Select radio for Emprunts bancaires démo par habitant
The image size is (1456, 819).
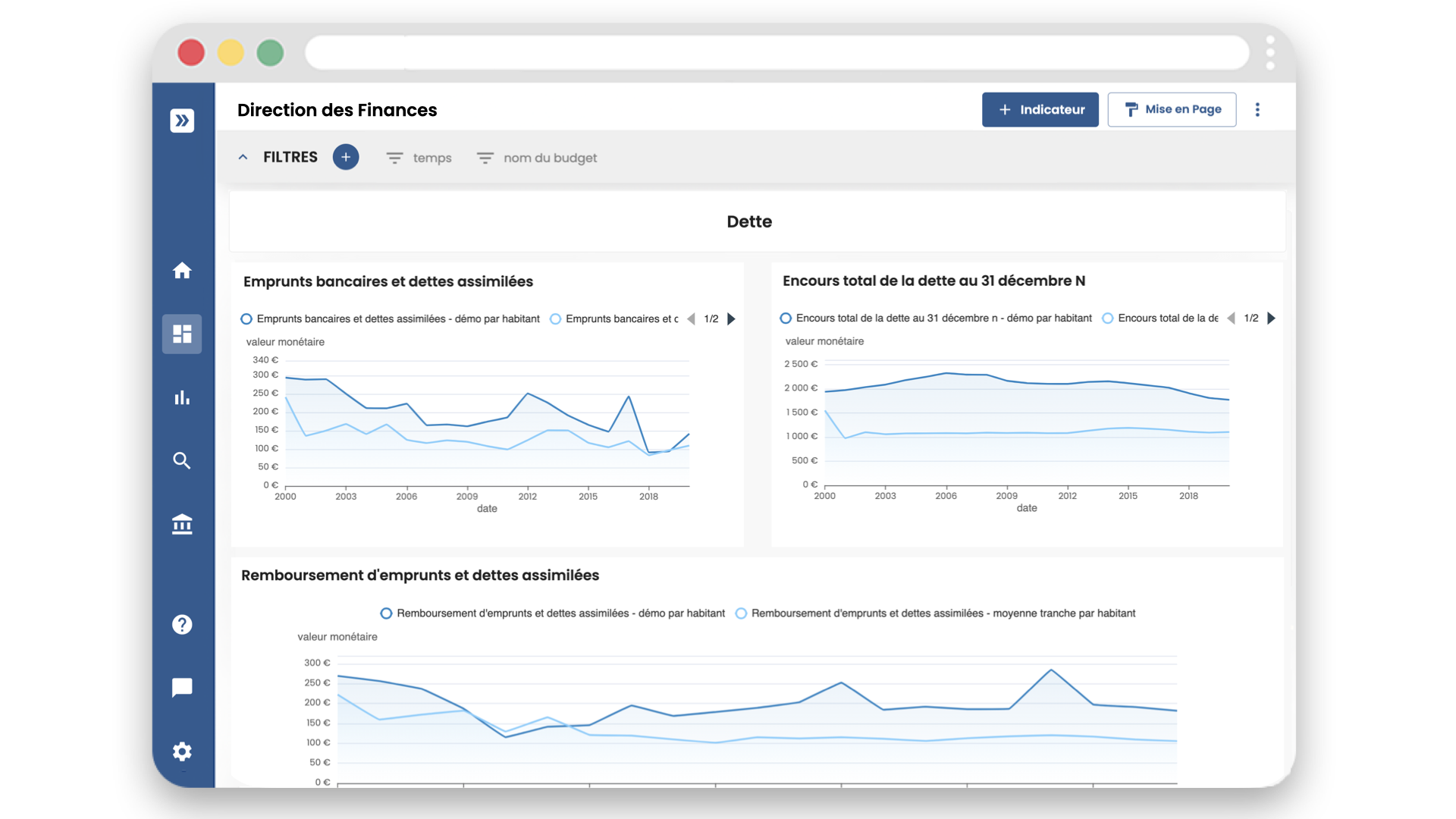coord(246,318)
